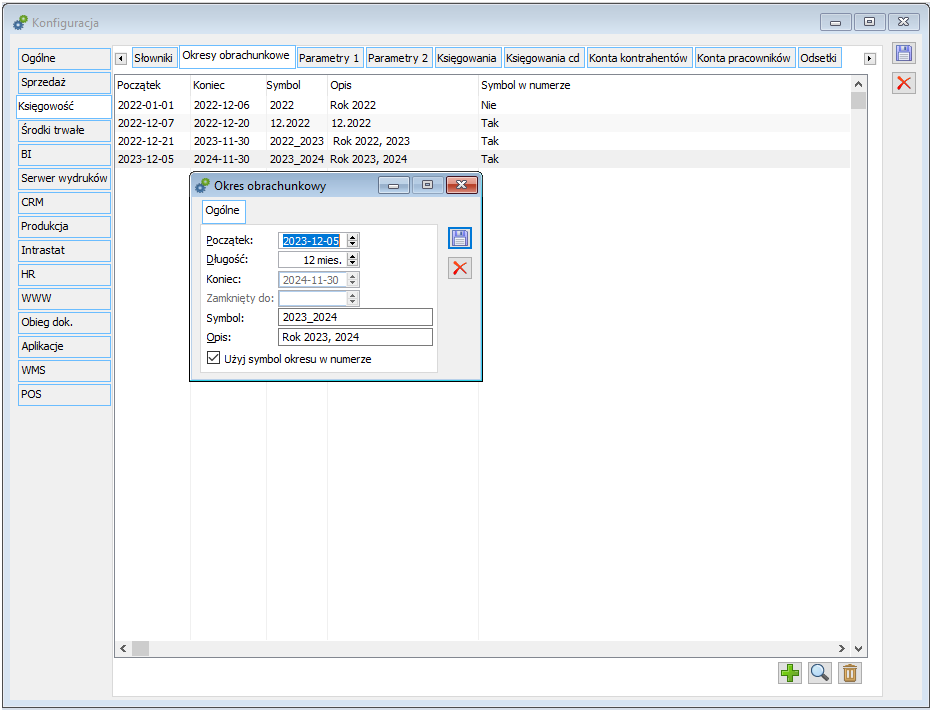Select the Okresy obrachunkowe tab
Screen dimensions: 932x712
point(236,55)
